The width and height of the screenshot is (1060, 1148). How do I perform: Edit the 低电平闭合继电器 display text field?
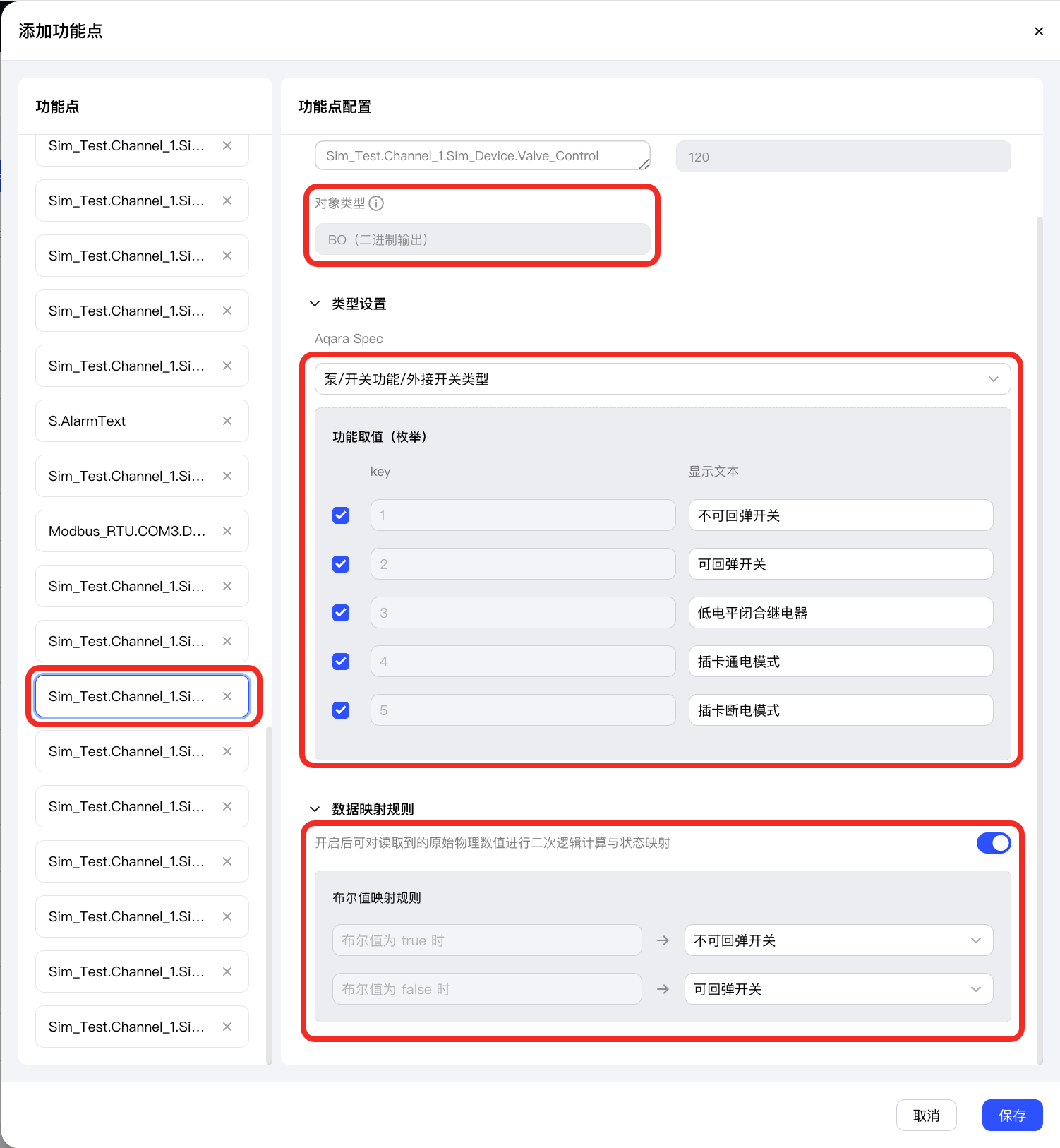tap(841, 613)
